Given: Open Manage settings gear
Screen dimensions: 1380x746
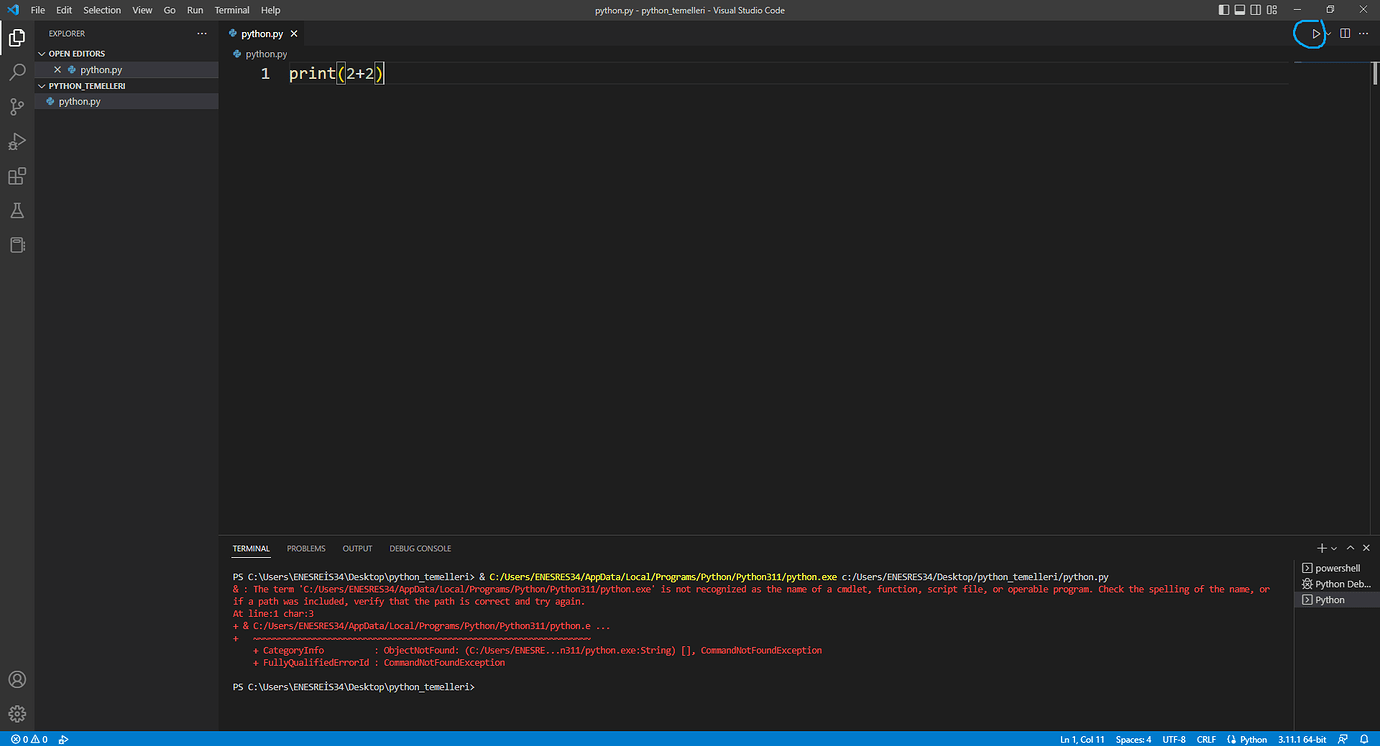Looking at the screenshot, I should pyautogui.click(x=16, y=713).
